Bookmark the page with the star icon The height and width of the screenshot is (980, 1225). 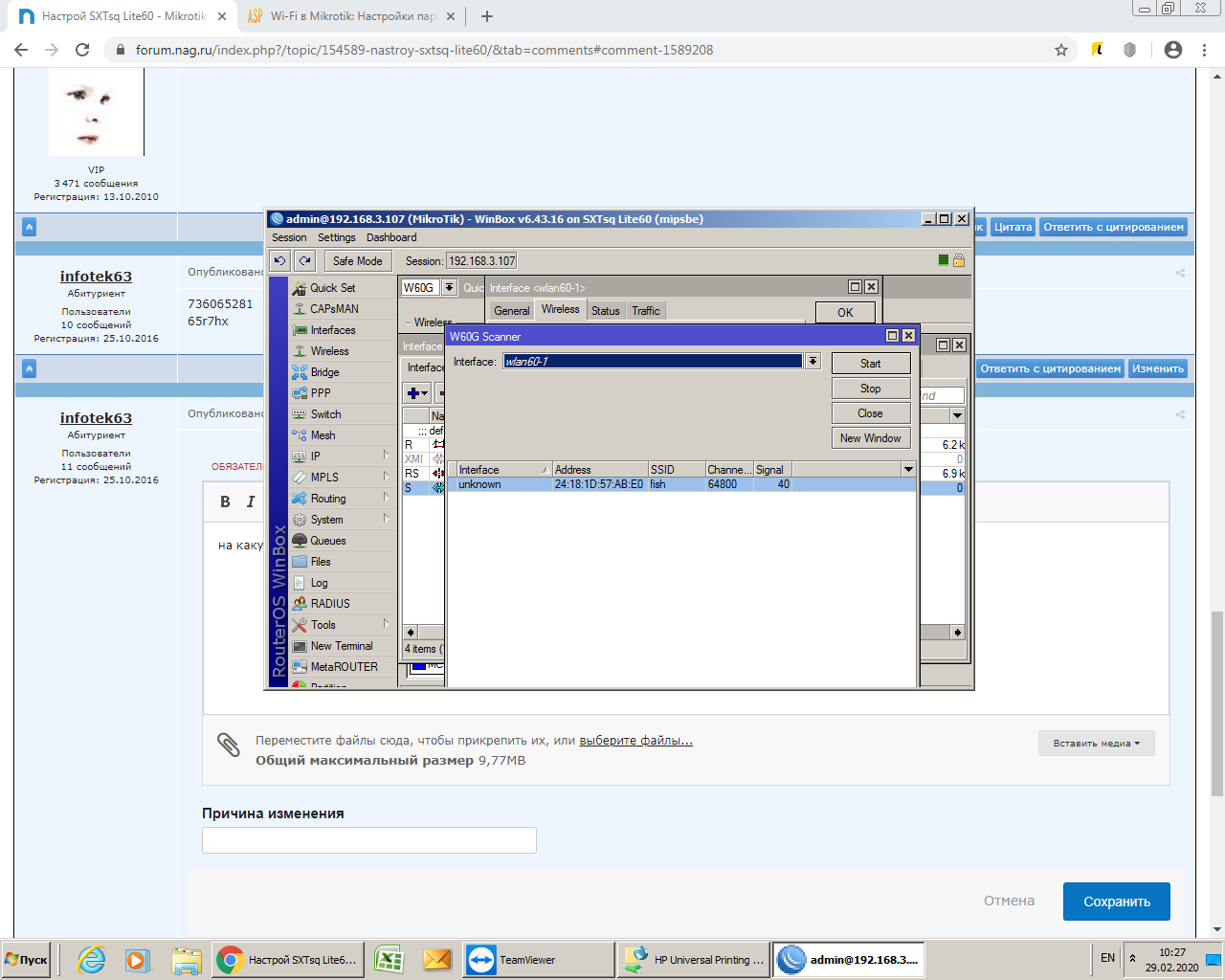coord(1060,50)
